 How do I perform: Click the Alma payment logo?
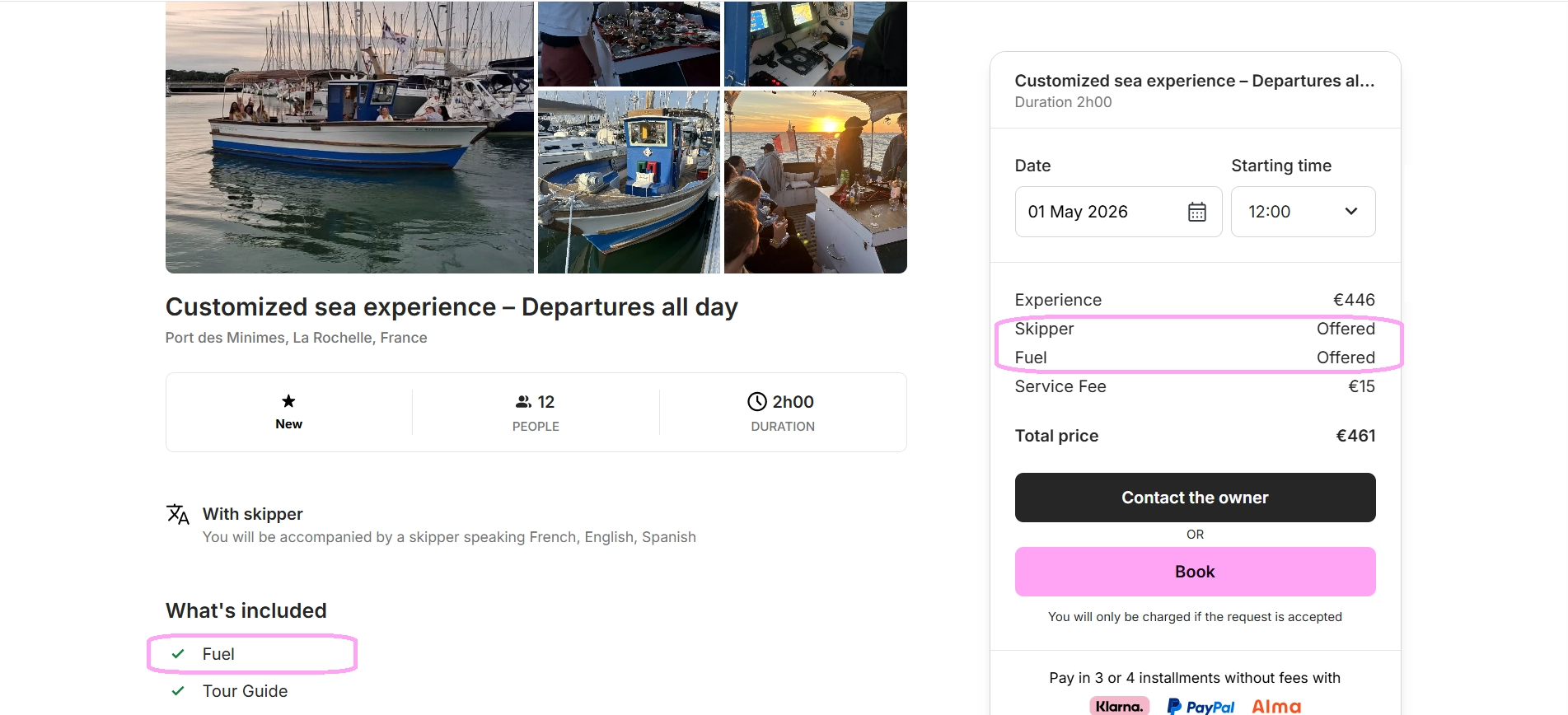point(1275,706)
